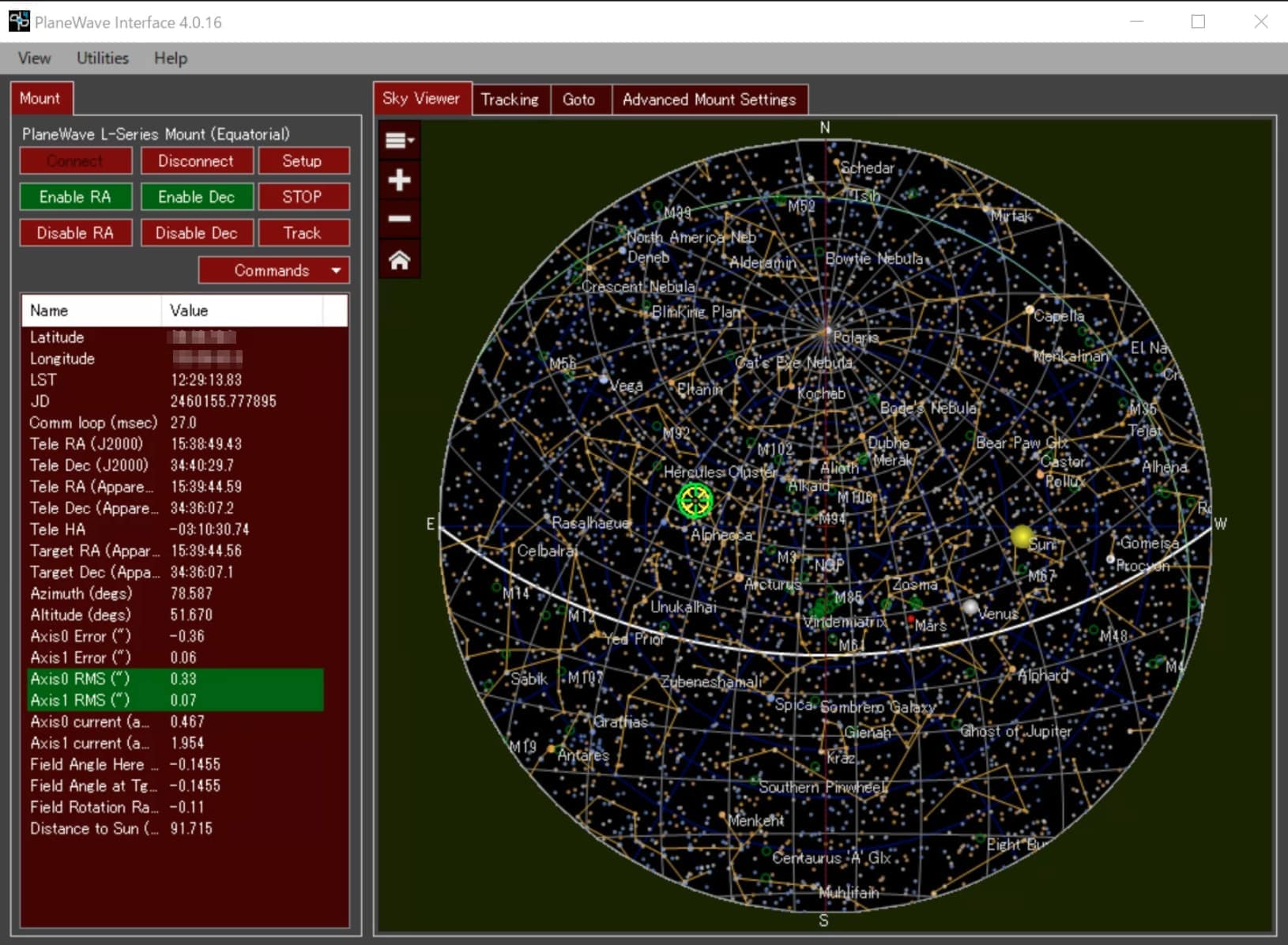Open the sky viewer hamburger menu icon

[399, 141]
